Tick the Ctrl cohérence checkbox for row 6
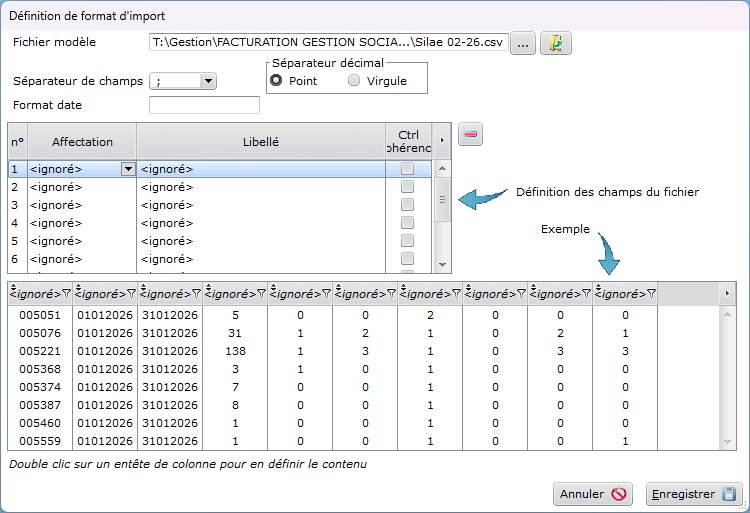This screenshot has height=513, width=750. 408,259
